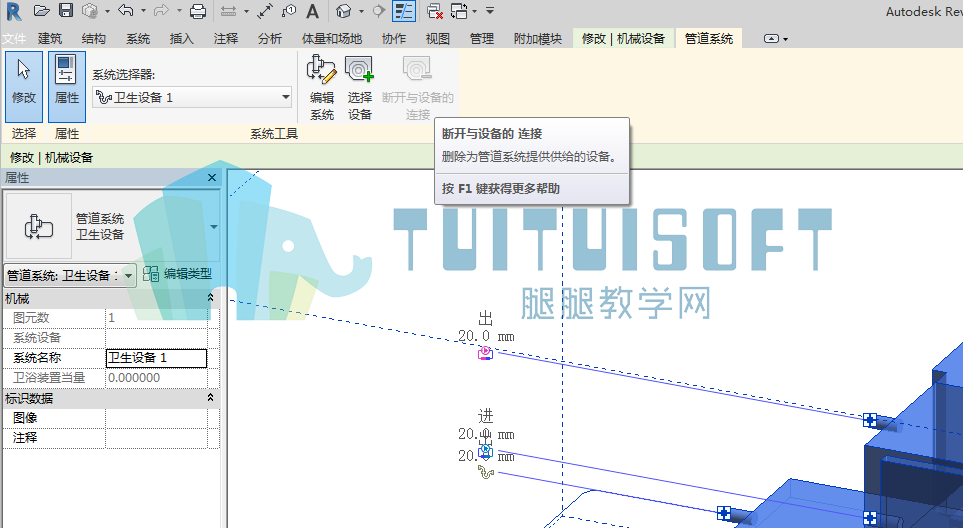Viewport: 963px width, 528px height.
Task: Undo the last action
Action: 125,10
